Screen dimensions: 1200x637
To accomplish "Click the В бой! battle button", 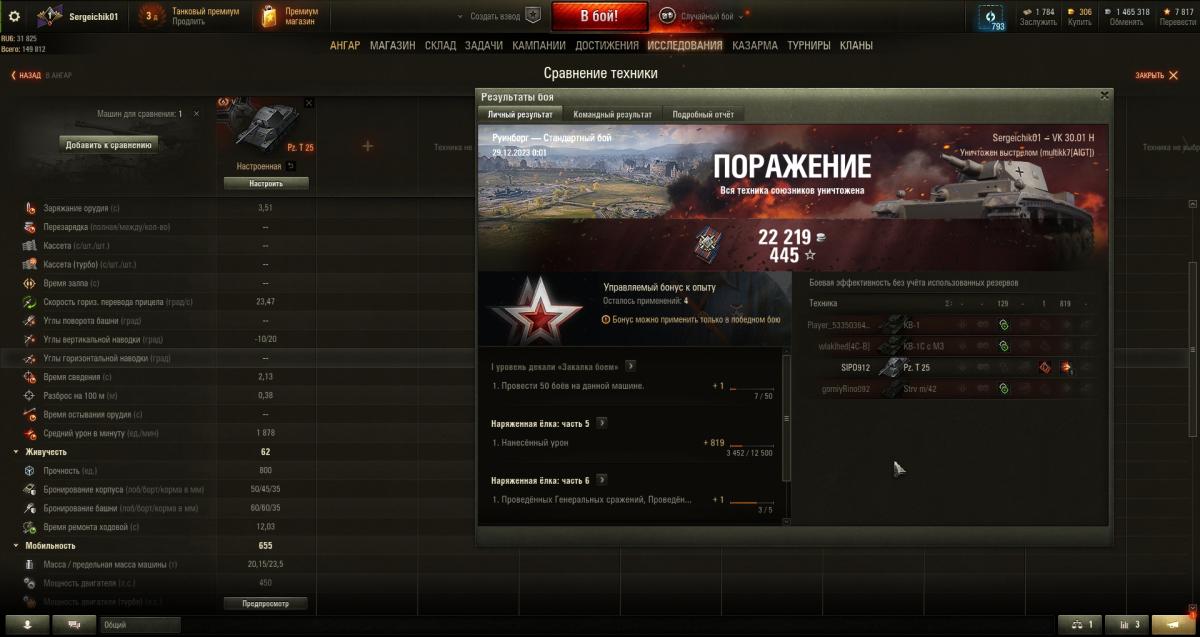I will tap(599, 16).
